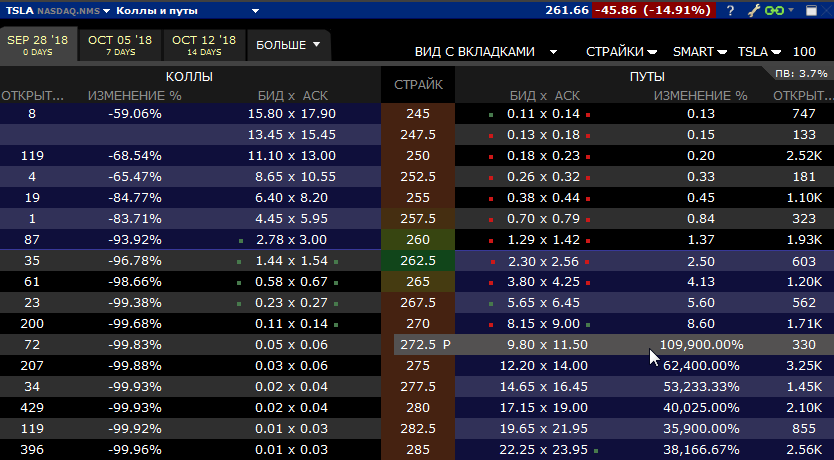The height and width of the screenshot is (460, 834).
Task: Select the SEP 28 '18 expiration tab
Action: [39, 45]
